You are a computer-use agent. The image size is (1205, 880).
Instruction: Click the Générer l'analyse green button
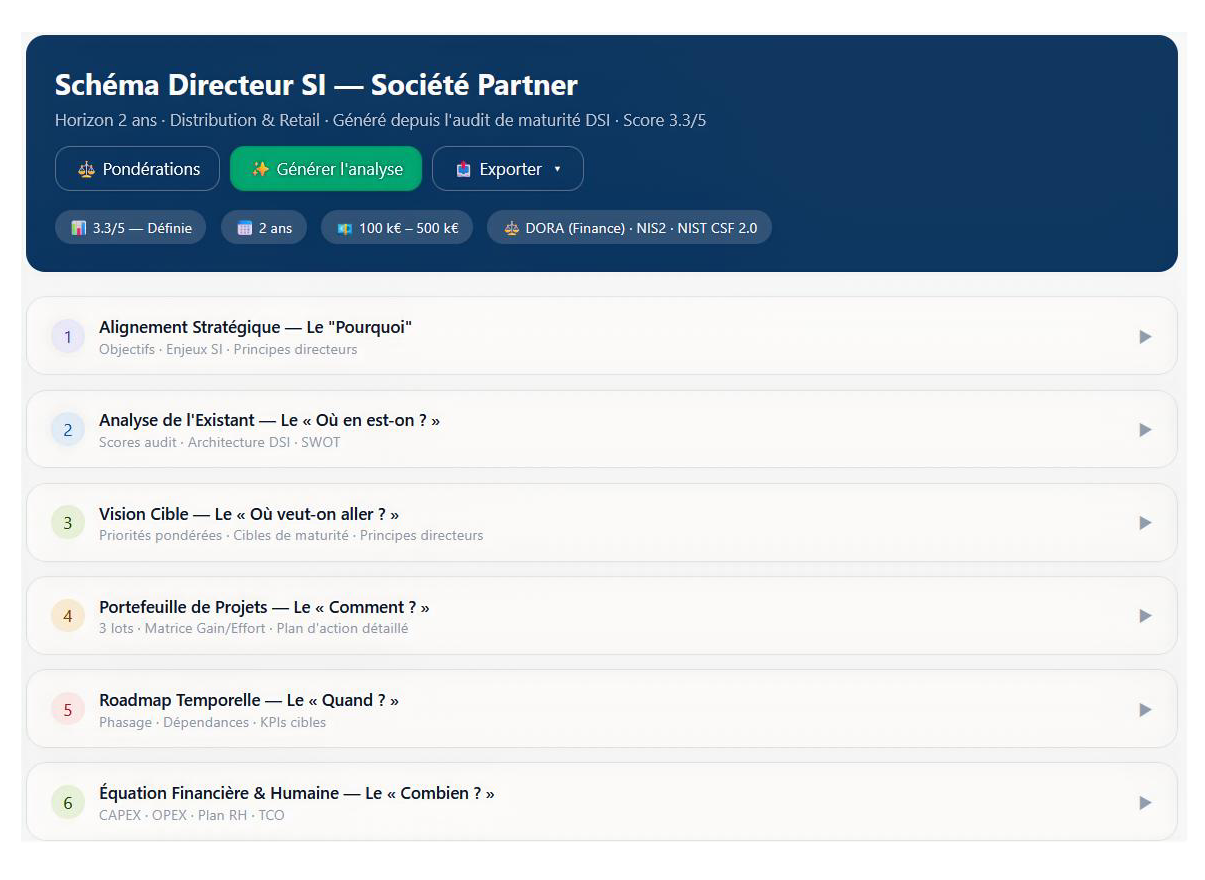pos(326,169)
